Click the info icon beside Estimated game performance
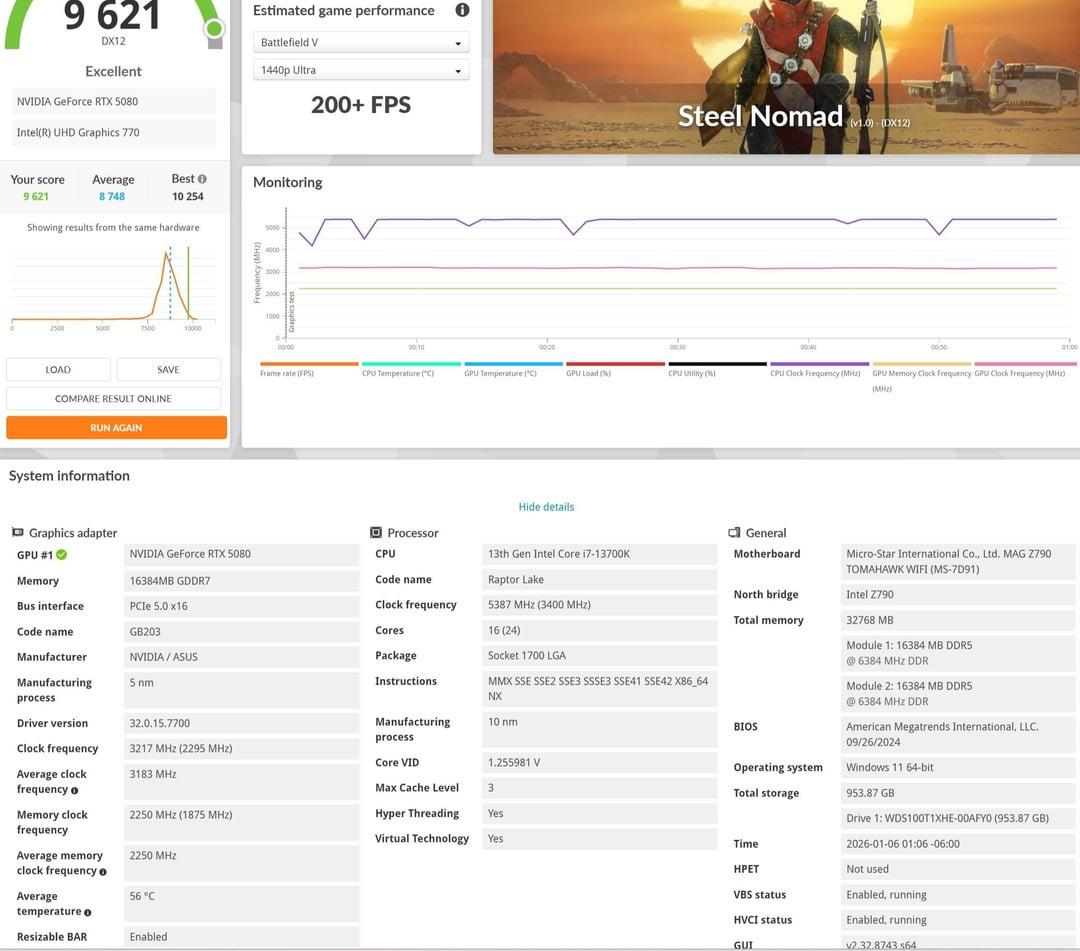 click(x=462, y=11)
